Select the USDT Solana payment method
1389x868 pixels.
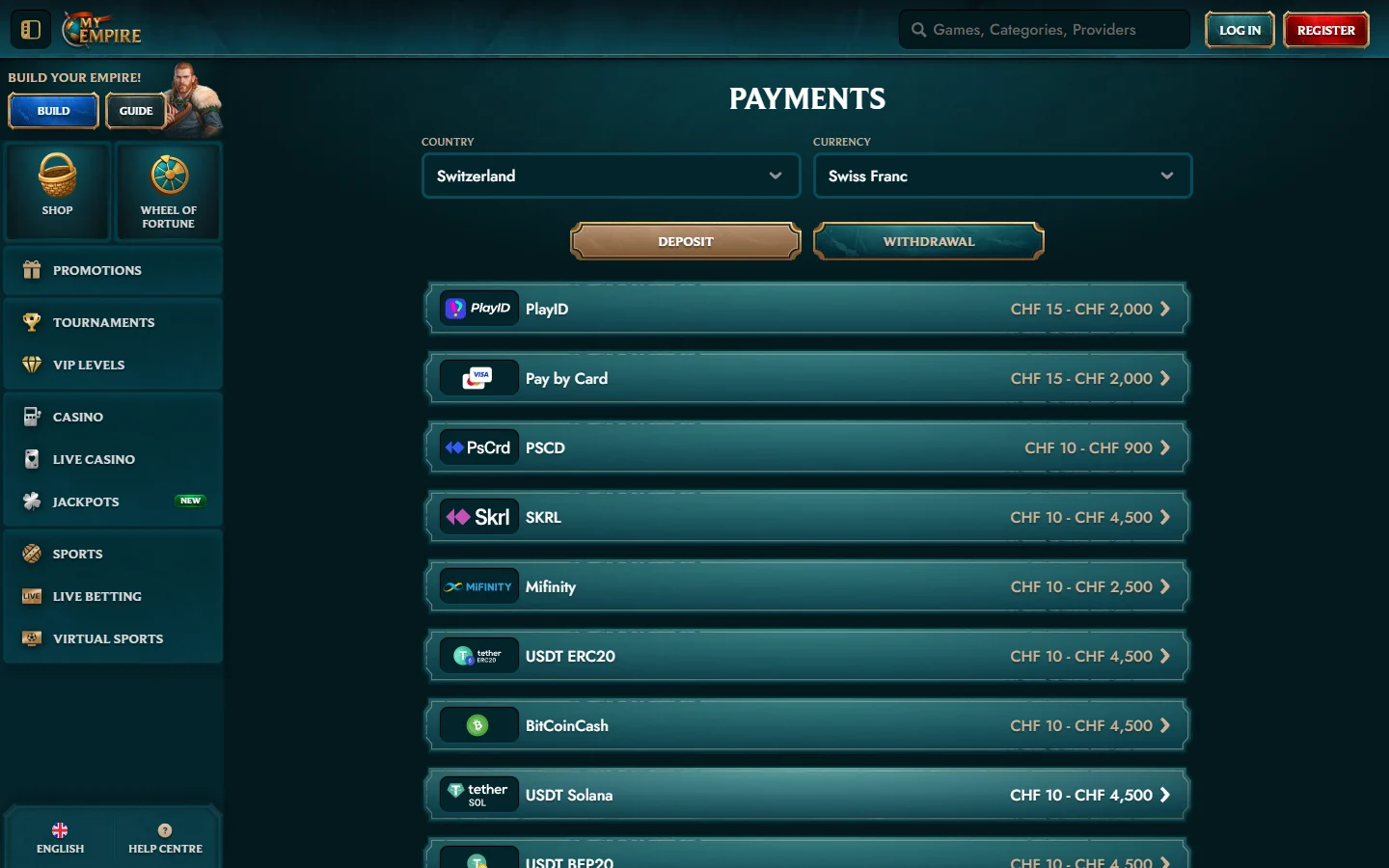[807, 795]
